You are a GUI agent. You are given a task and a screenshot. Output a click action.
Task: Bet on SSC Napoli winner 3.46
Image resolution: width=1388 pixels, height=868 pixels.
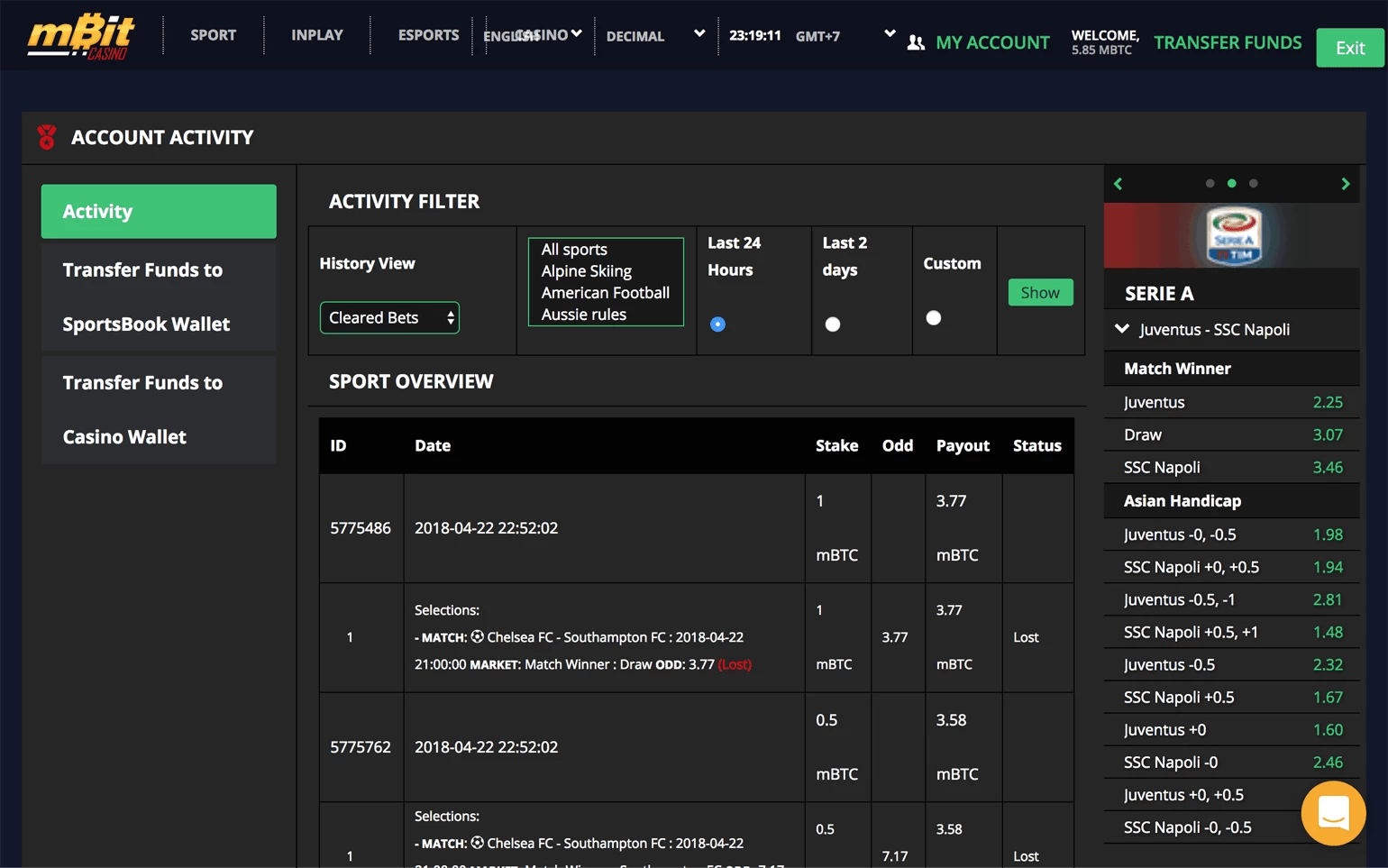tap(1231, 467)
